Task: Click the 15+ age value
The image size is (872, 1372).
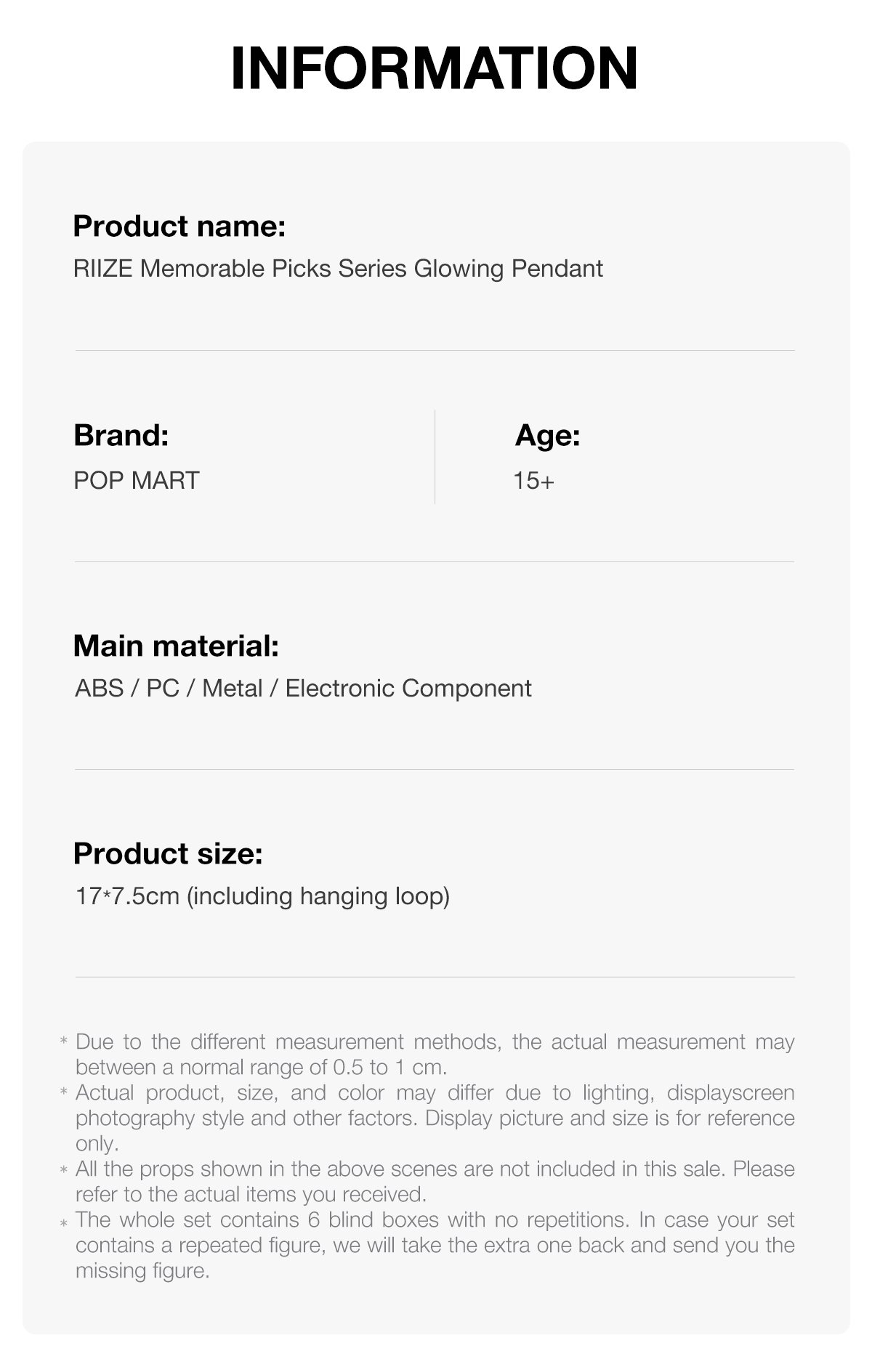Action: point(534,480)
